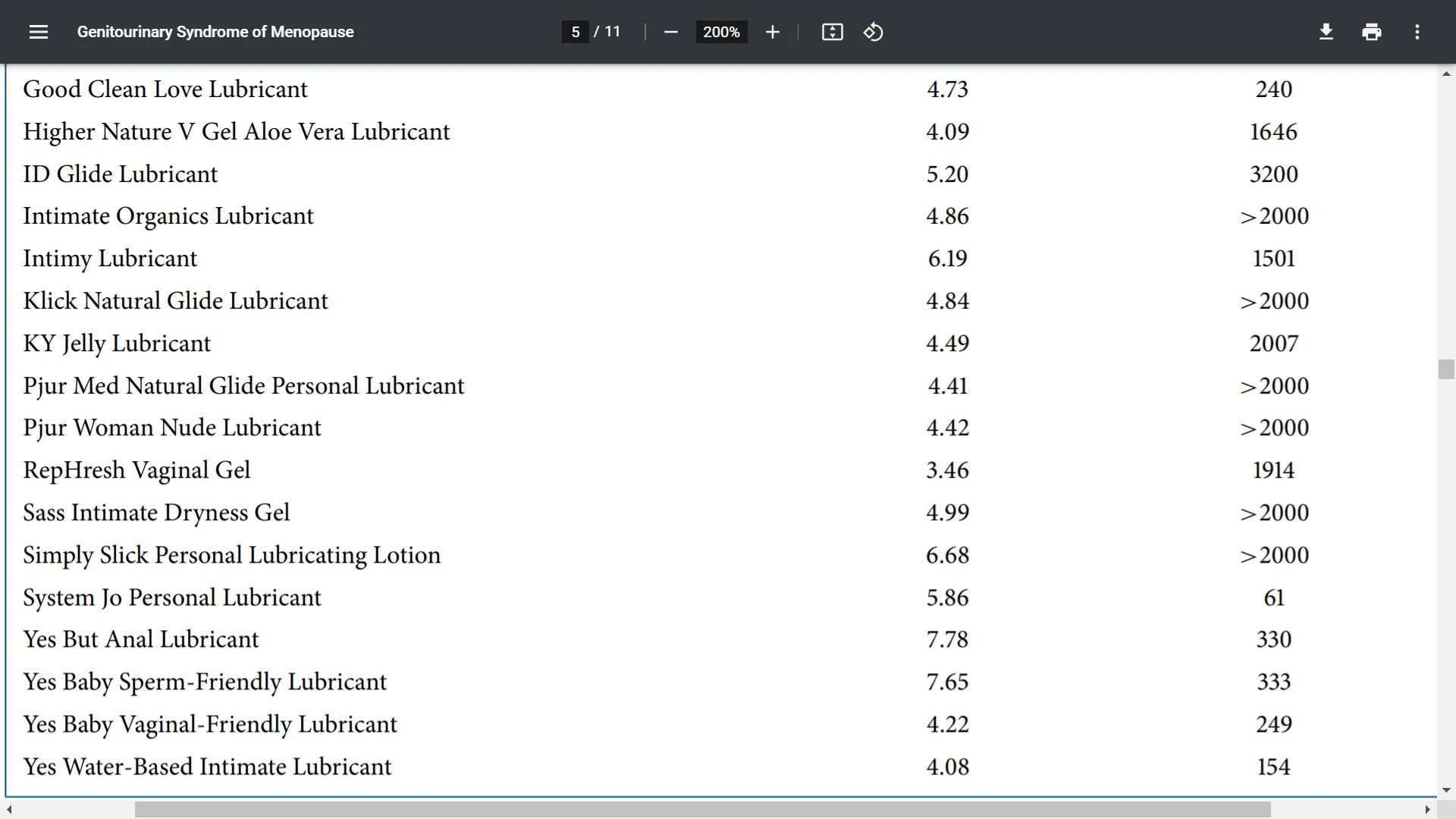Rotate the document counterclockwise
The width and height of the screenshot is (1456, 819).
coord(873,32)
